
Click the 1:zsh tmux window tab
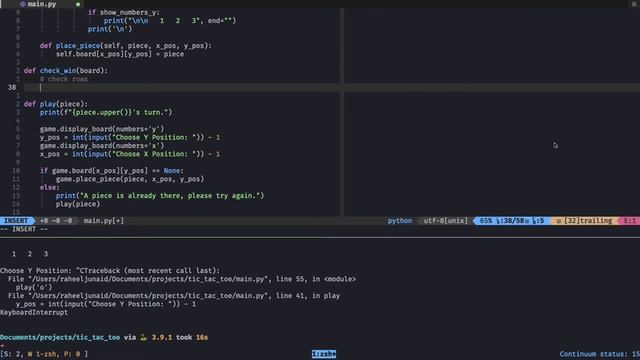pos(324,354)
